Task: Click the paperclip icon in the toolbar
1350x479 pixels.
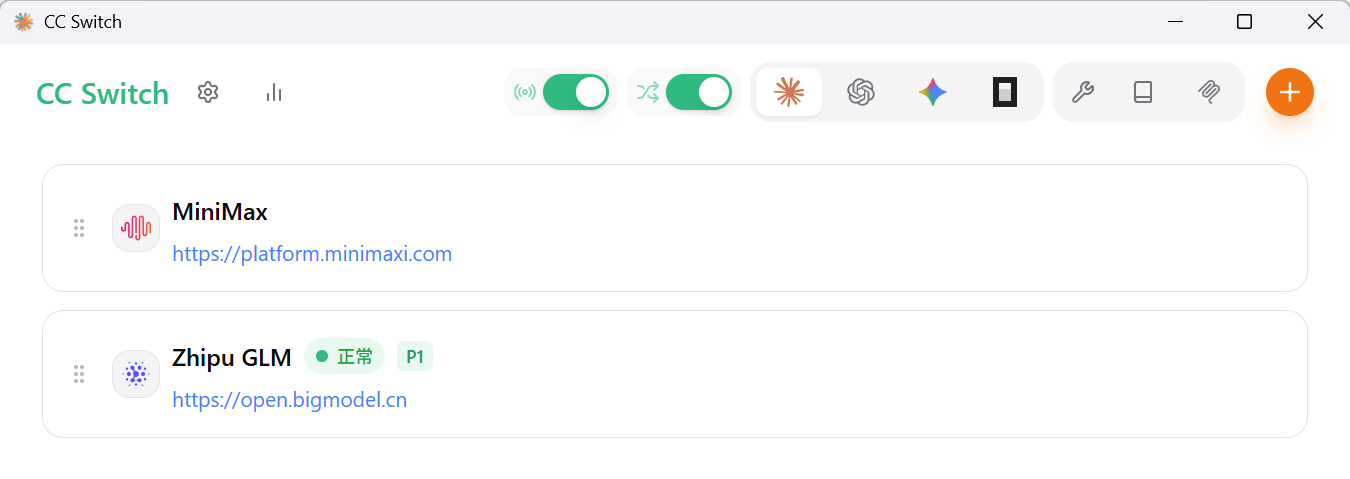Action: coord(1209,92)
